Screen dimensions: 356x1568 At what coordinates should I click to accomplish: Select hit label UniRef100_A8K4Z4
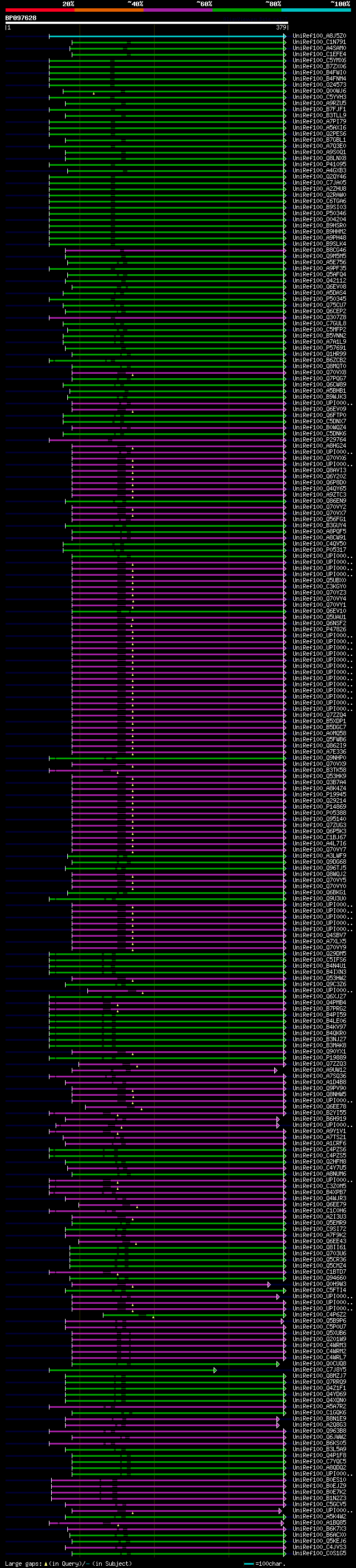319,788
